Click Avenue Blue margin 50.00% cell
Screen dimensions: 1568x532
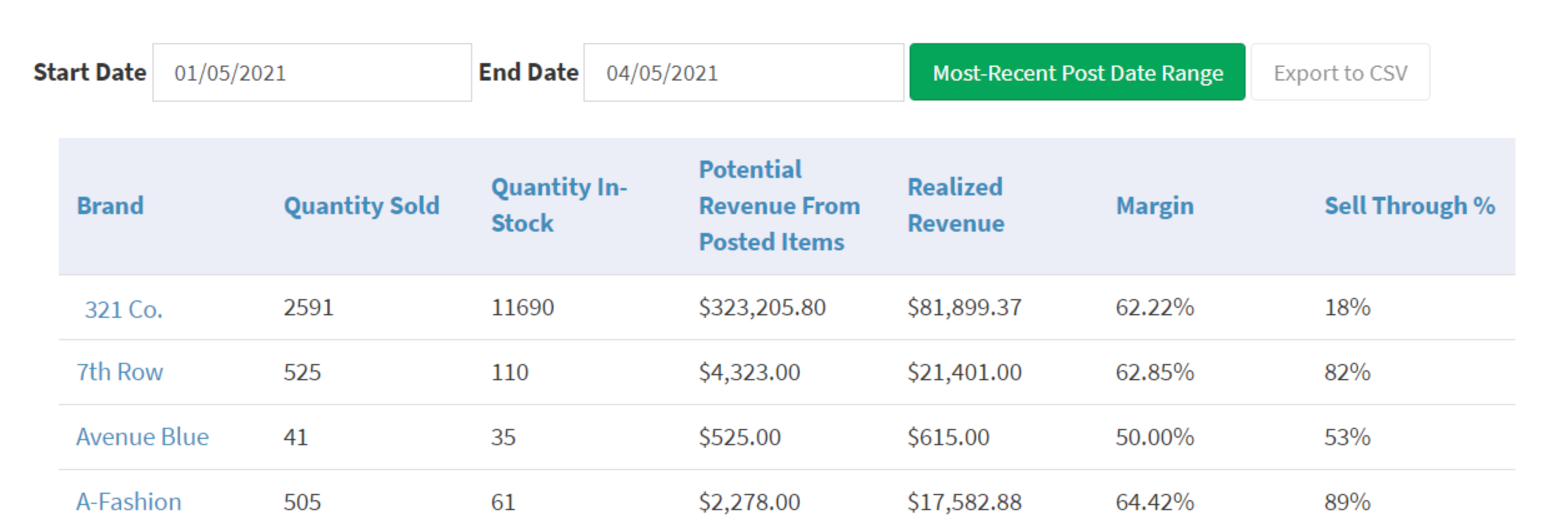click(x=1154, y=437)
